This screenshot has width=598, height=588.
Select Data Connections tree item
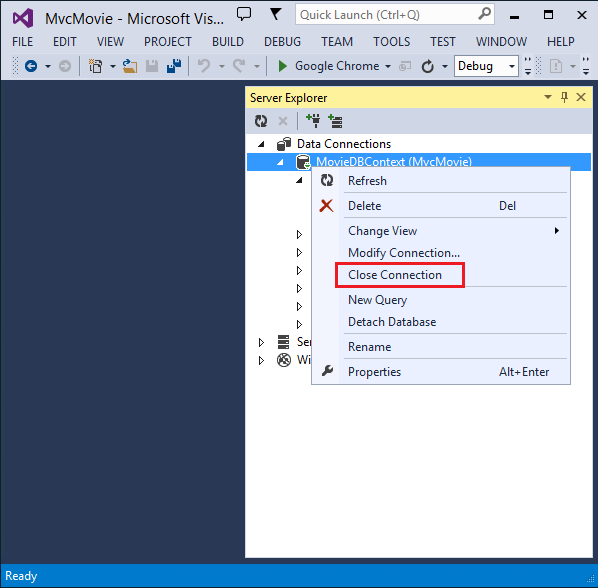pyautogui.click(x=344, y=144)
